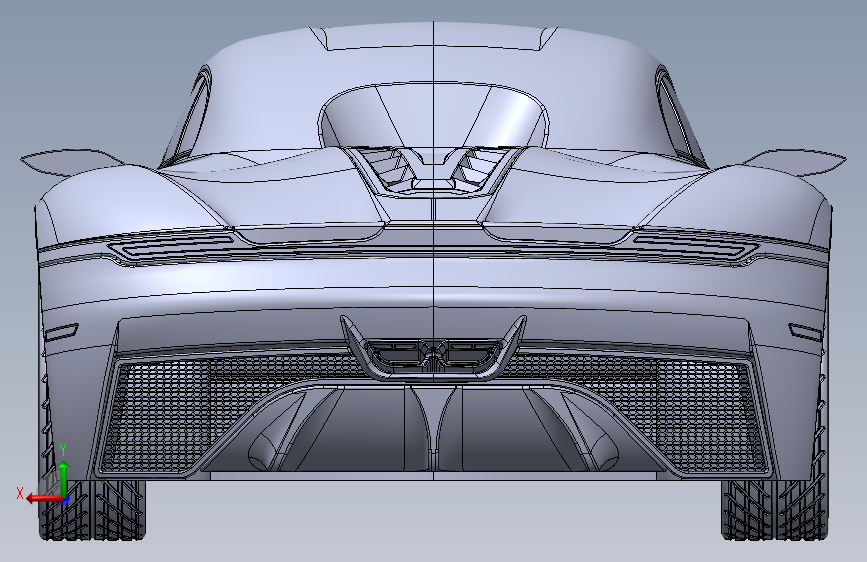
Task: Select the right side mirror on the model
Action: (795, 162)
